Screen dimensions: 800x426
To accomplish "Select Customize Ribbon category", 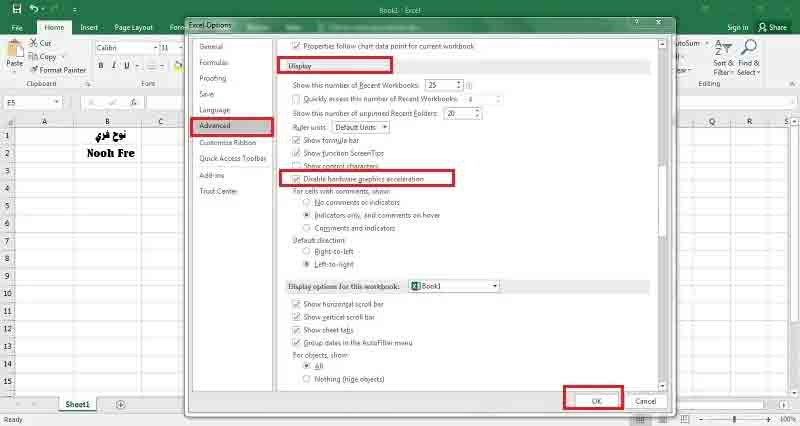I will click(228, 143).
